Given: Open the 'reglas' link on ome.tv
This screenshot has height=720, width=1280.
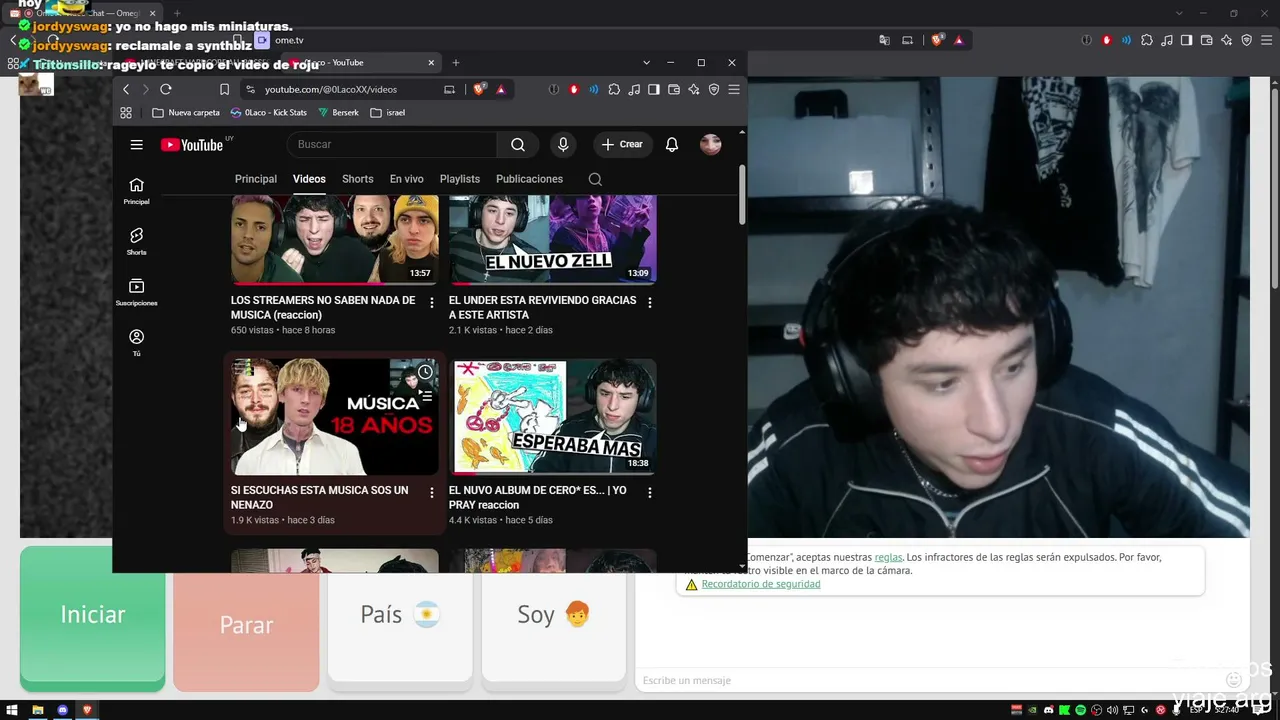Looking at the screenshot, I should coord(888,557).
